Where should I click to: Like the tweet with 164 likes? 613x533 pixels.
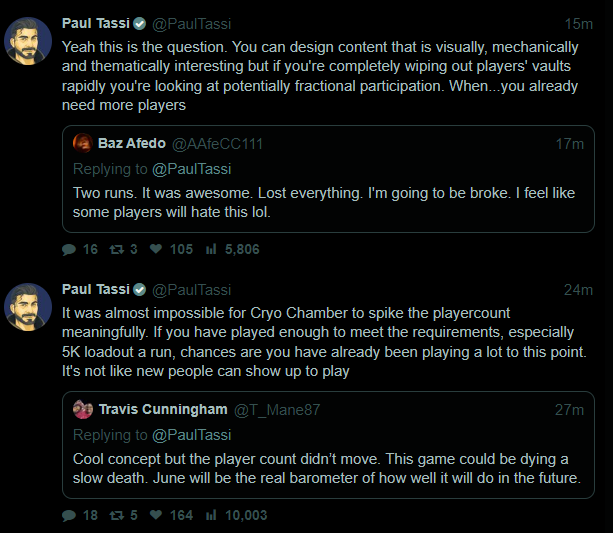click(x=157, y=515)
